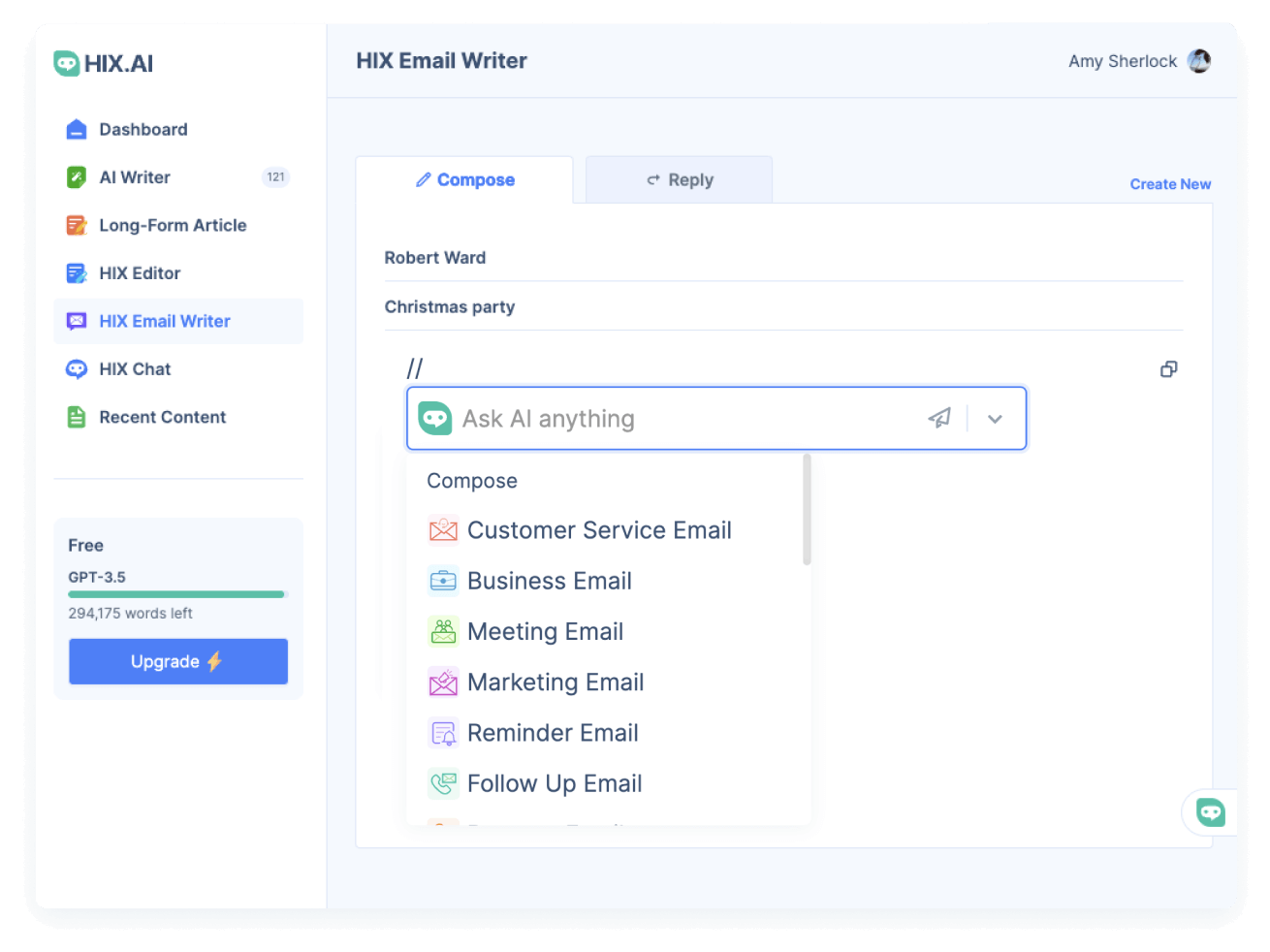This screenshot has height=952, width=1270.
Task: Open HIX Chat from sidebar
Action: (x=178, y=369)
